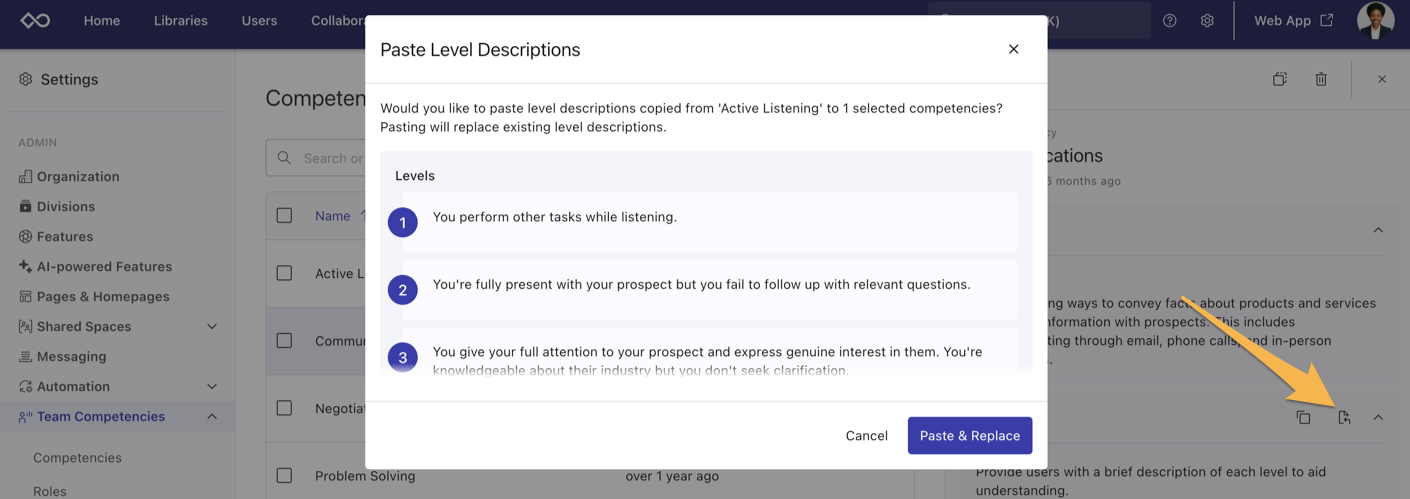Expand the Automation sidebar section
The width and height of the screenshot is (1410, 499).
click(212, 387)
